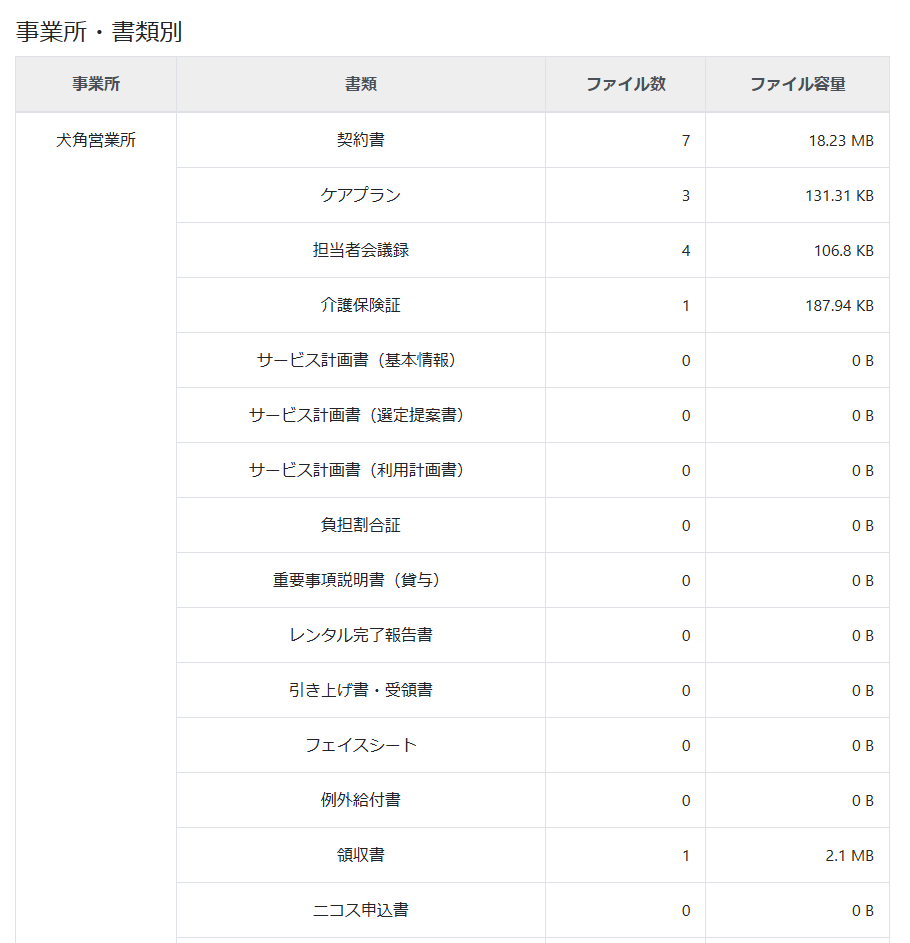Viewport: 910px width, 943px height.
Task: Open the 契約書 document row
Action: (360, 140)
